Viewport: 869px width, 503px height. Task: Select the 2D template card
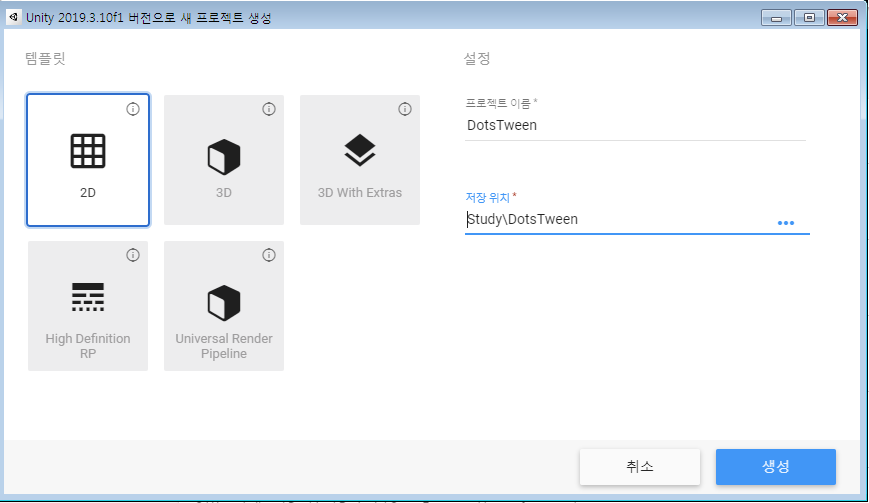pos(88,160)
